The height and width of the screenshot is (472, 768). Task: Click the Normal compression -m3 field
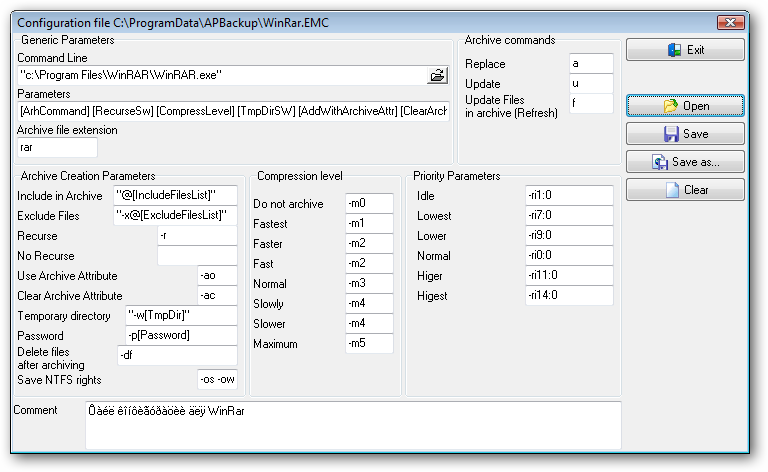(369, 283)
